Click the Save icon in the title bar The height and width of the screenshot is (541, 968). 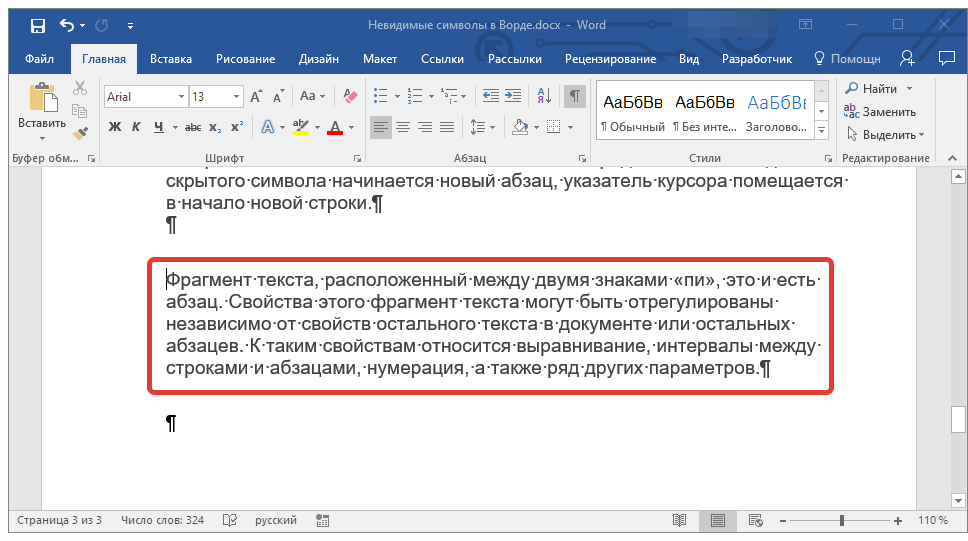[37, 25]
